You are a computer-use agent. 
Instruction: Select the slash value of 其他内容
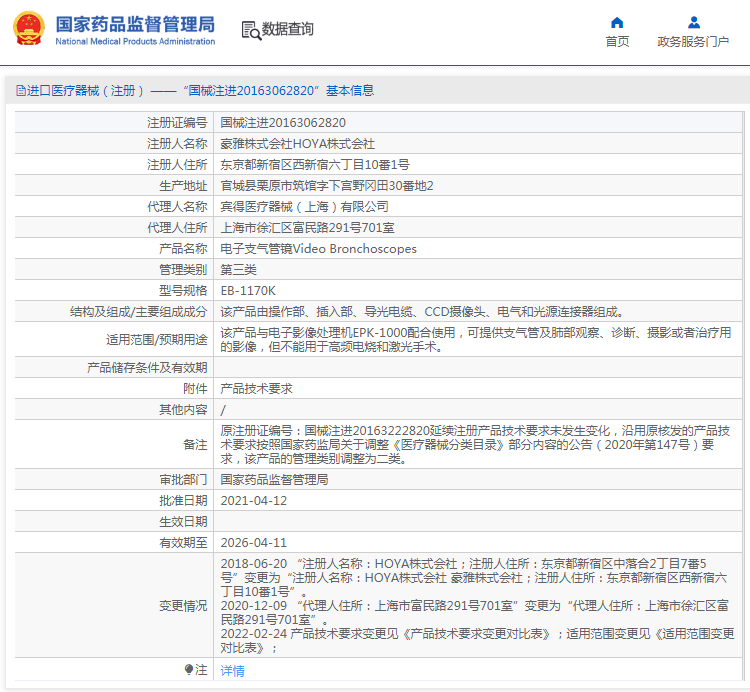[x=223, y=410]
